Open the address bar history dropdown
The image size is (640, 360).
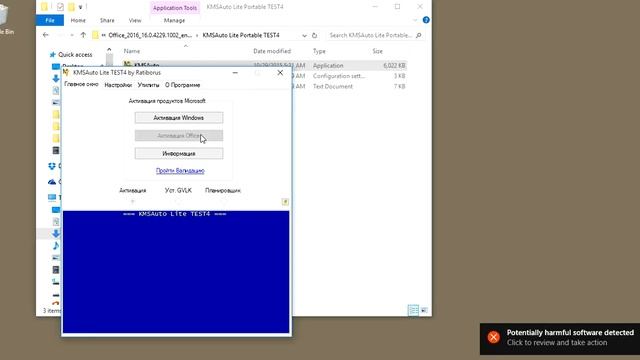[304, 36]
